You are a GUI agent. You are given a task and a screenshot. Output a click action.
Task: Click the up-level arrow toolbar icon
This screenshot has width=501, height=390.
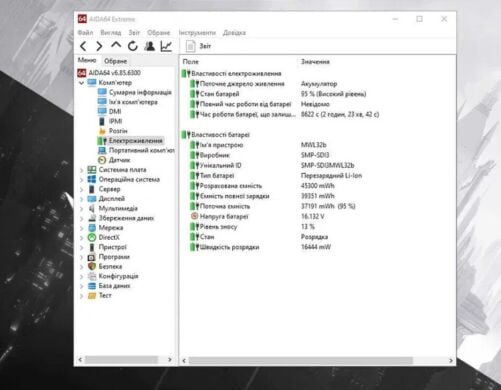pos(116,45)
